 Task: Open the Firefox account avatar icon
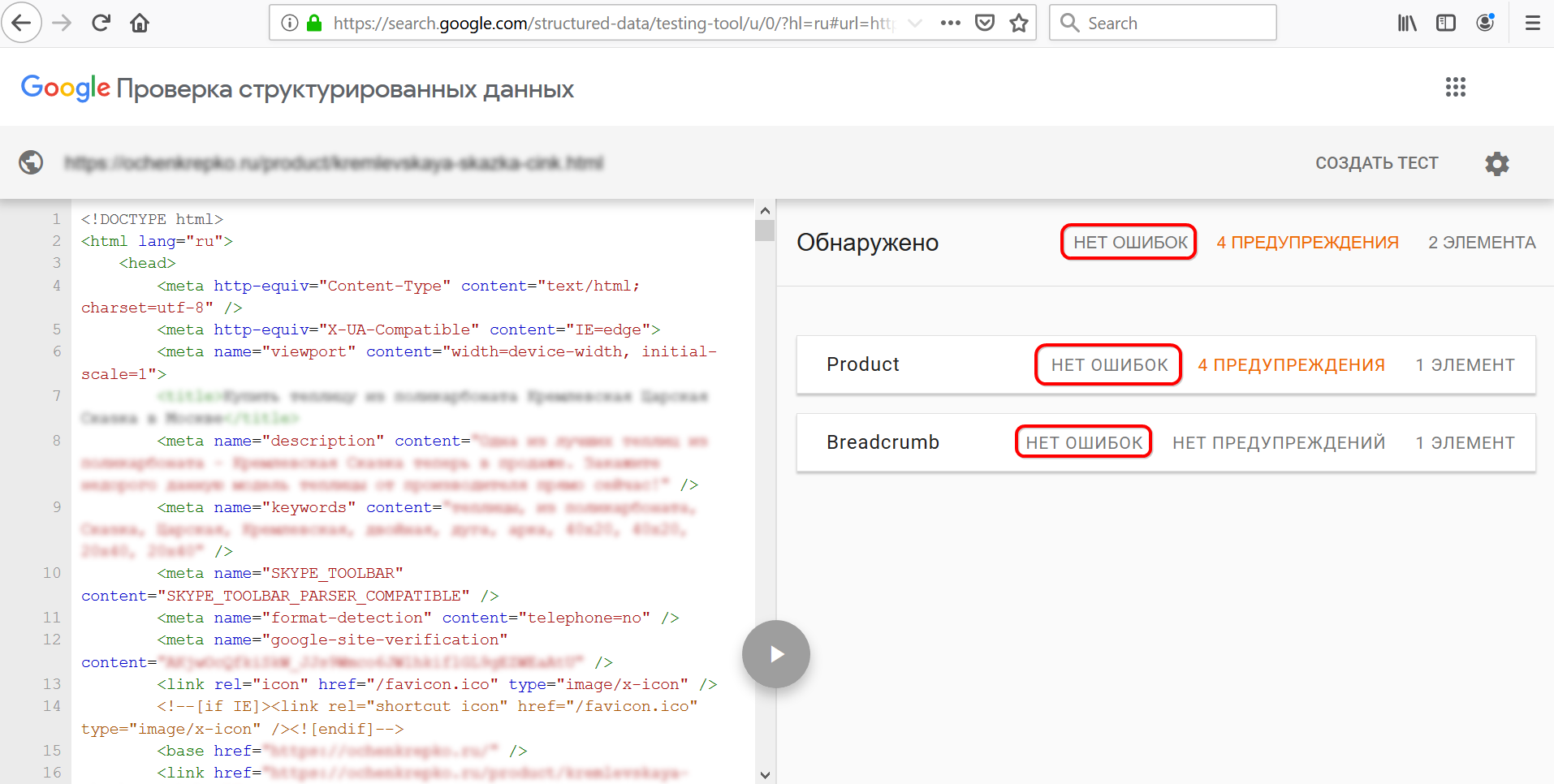point(1485,23)
